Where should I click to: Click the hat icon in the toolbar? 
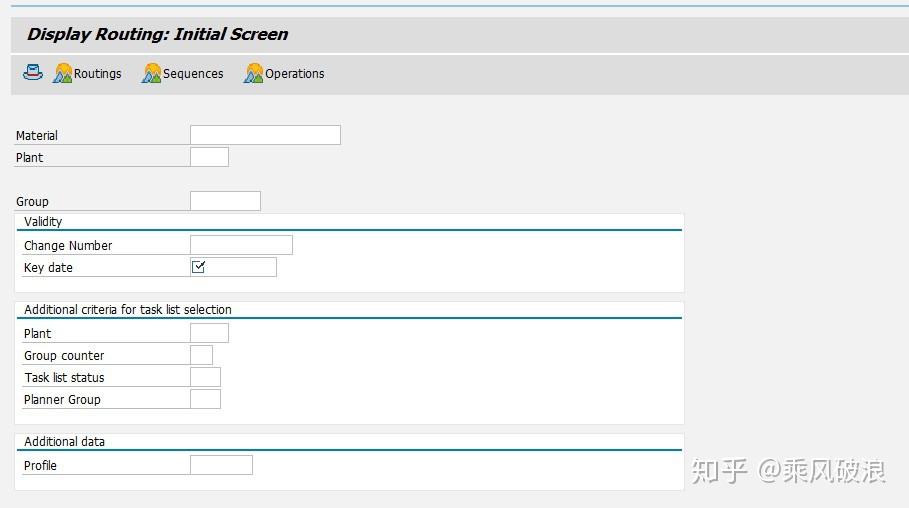click(33, 73)
